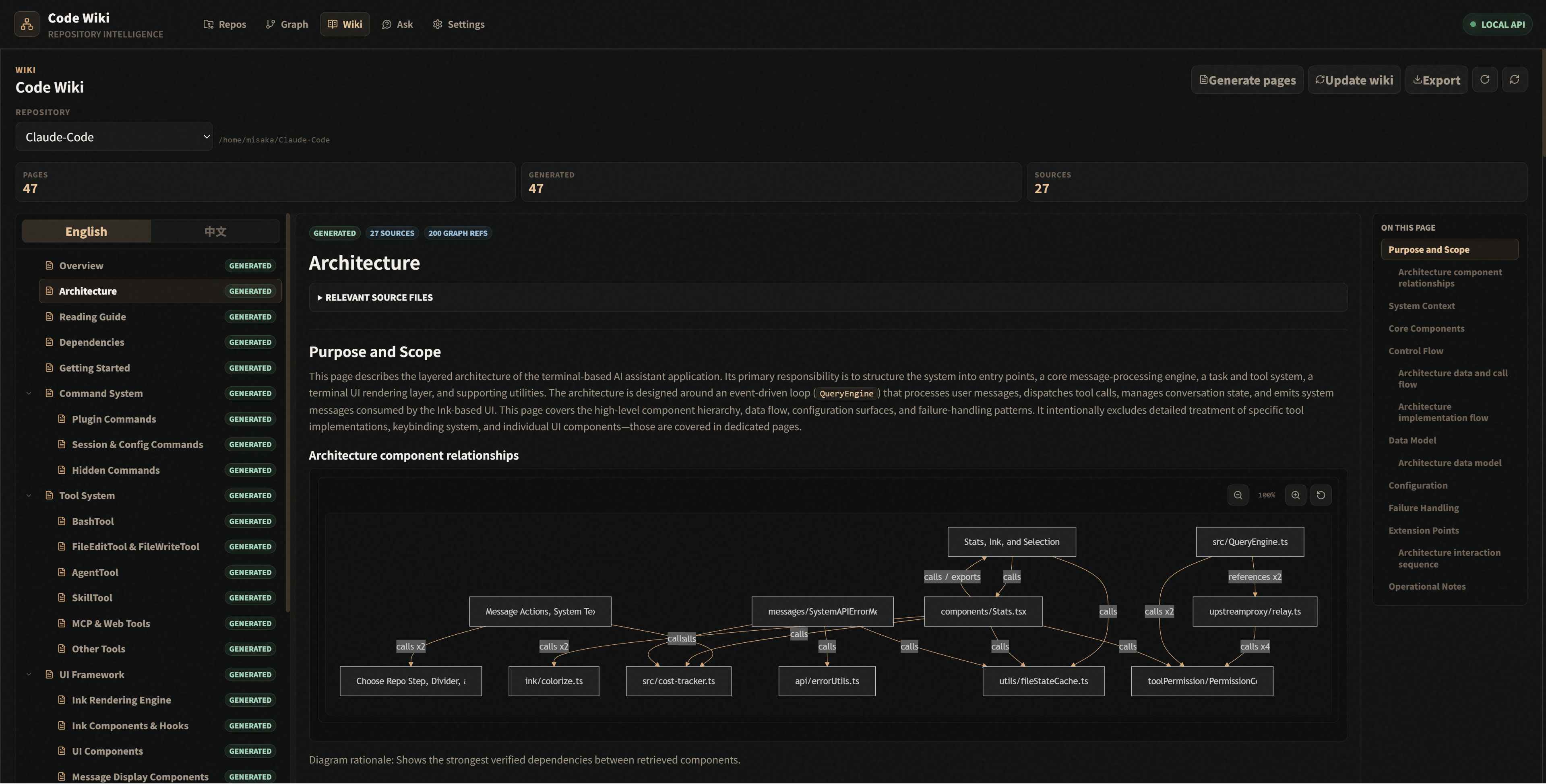Viewport: 1546px width, 784px height.
Task: Click the Ink Rendering Engine document icon
Action: pyautogui.click(x=62, y=699)
